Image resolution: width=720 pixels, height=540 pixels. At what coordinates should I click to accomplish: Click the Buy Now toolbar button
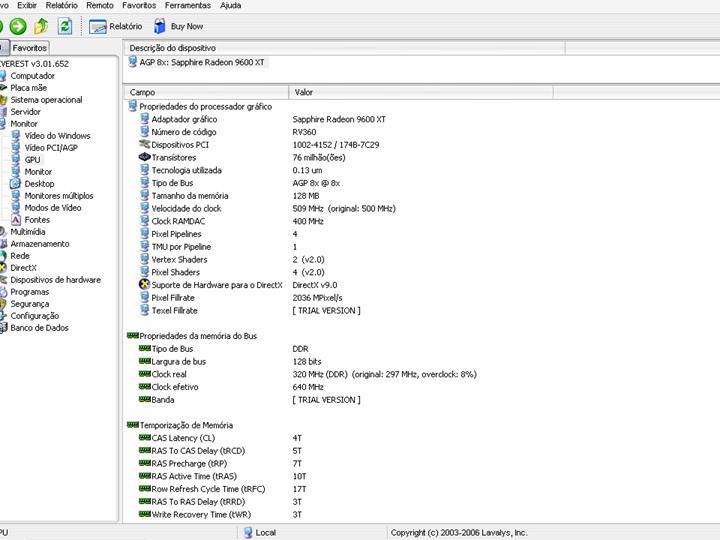tap(179, 27)
